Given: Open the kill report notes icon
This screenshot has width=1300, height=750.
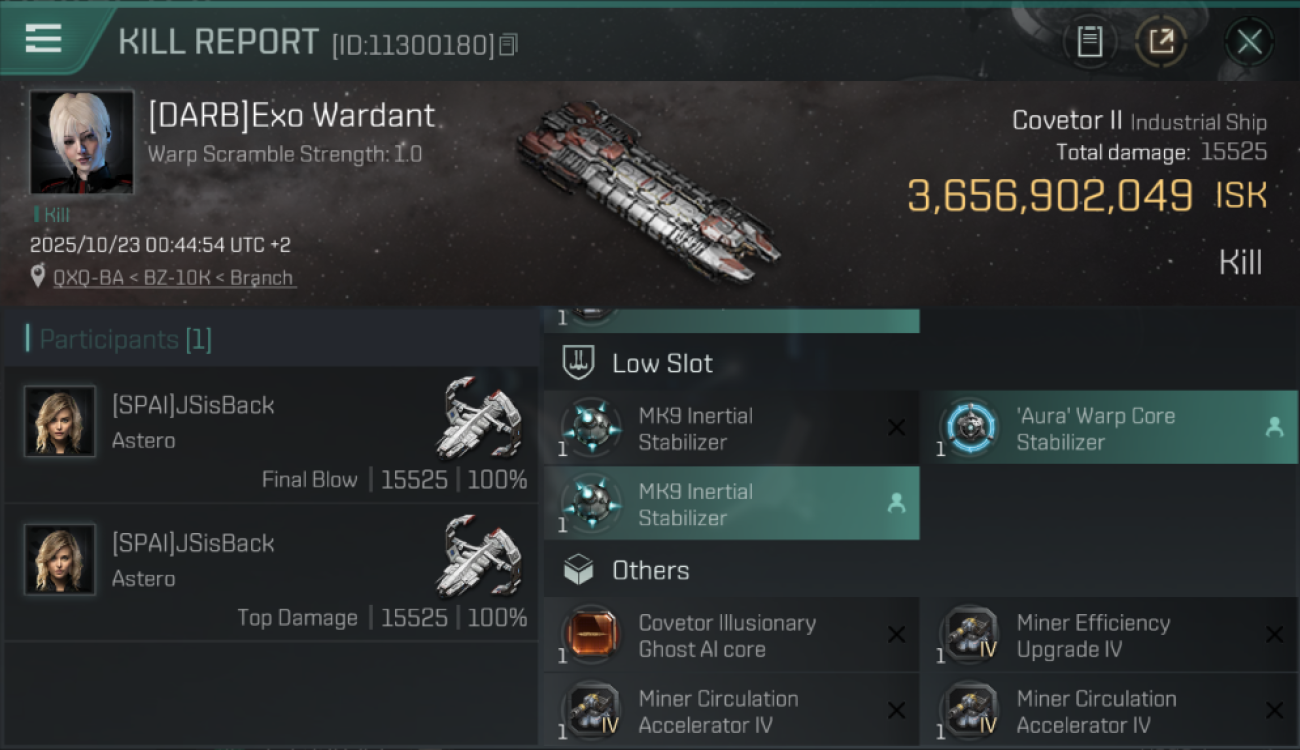Looking at the screenshot, I should click(1089, 41).
